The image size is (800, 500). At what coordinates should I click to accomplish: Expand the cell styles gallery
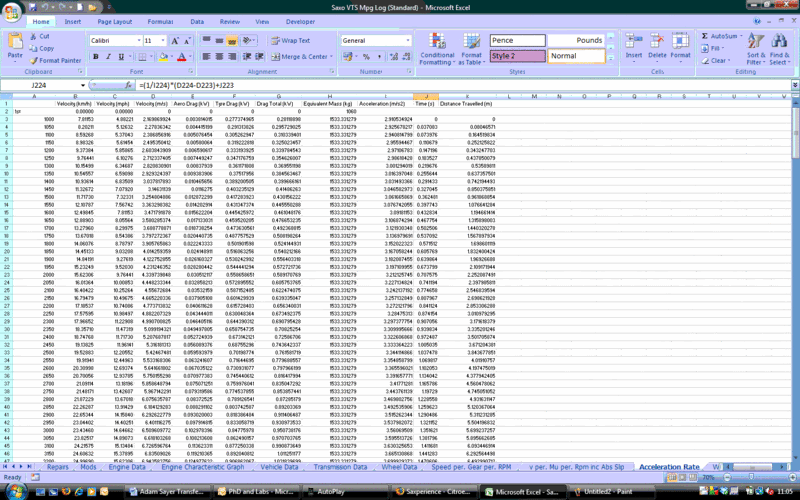tap(611, 59)
